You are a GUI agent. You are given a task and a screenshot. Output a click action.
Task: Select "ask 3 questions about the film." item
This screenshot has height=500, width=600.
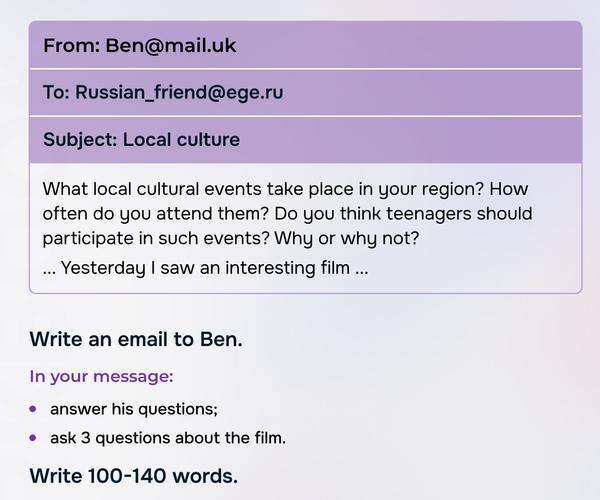click(x=168, y=438)
